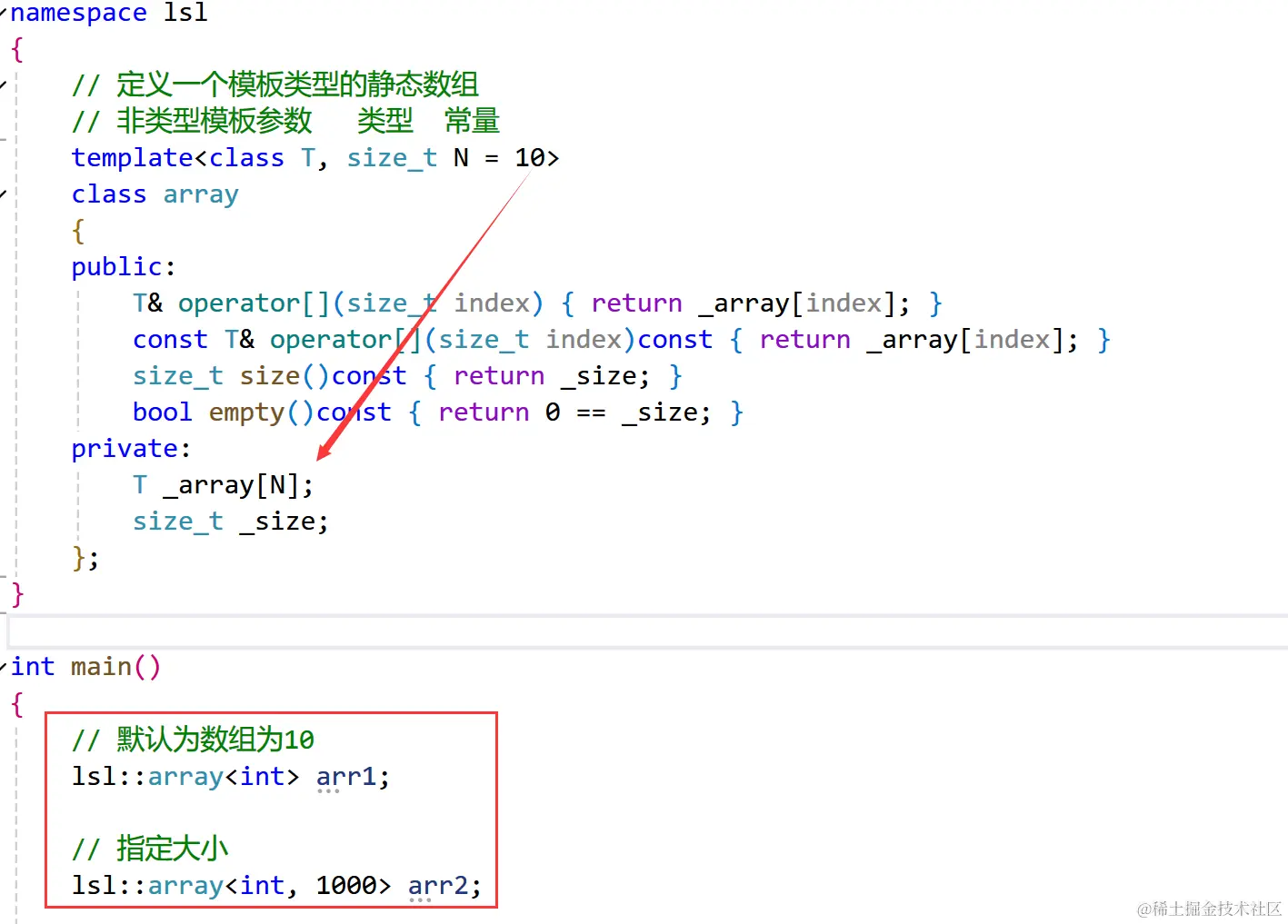The width and height of the screenshot is (1288, 924).
Task: Click the comment text '非类型模板参数'
Action: 215,121
